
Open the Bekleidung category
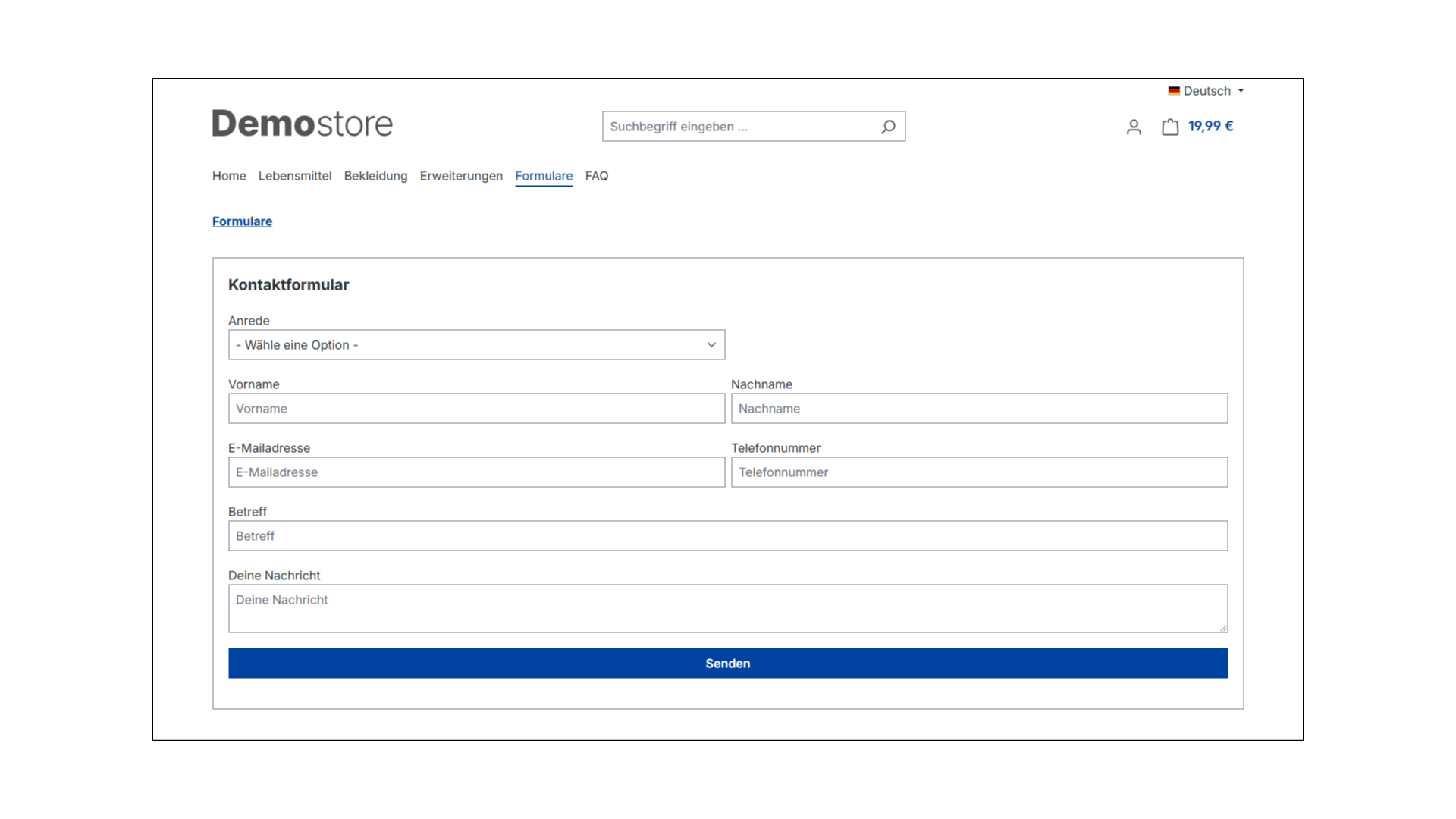click(375, 176)
